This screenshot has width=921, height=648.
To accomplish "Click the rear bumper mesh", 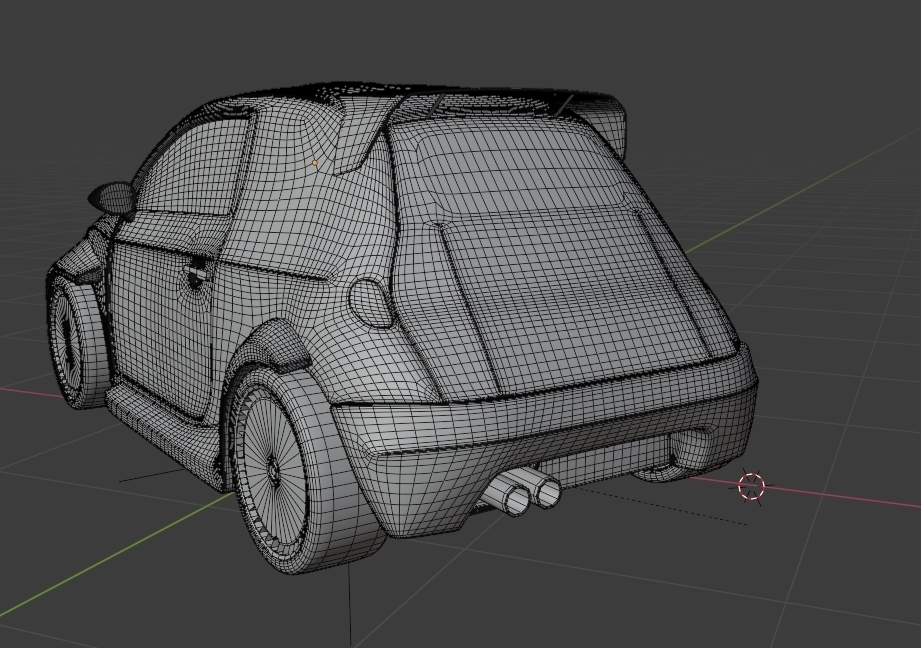I will pos(546,435).
